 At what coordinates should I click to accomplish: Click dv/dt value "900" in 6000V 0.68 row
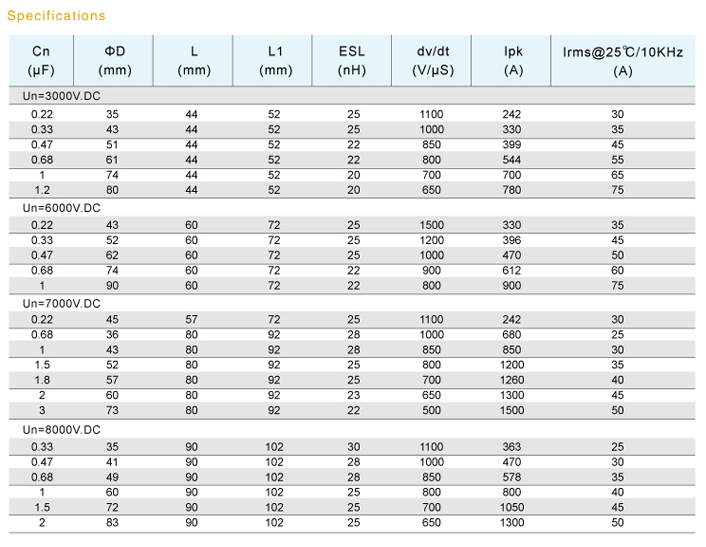[431, 270]
